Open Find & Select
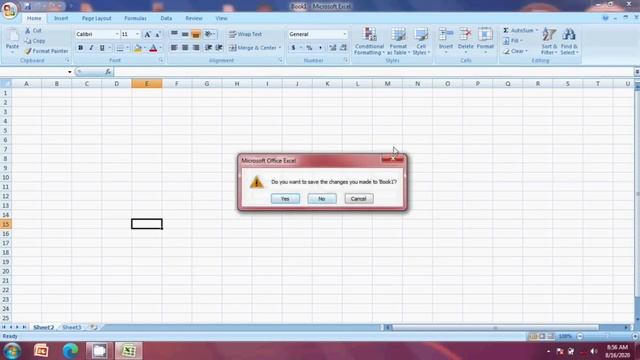This screenshot has height=360, width=640. point(569,41)
